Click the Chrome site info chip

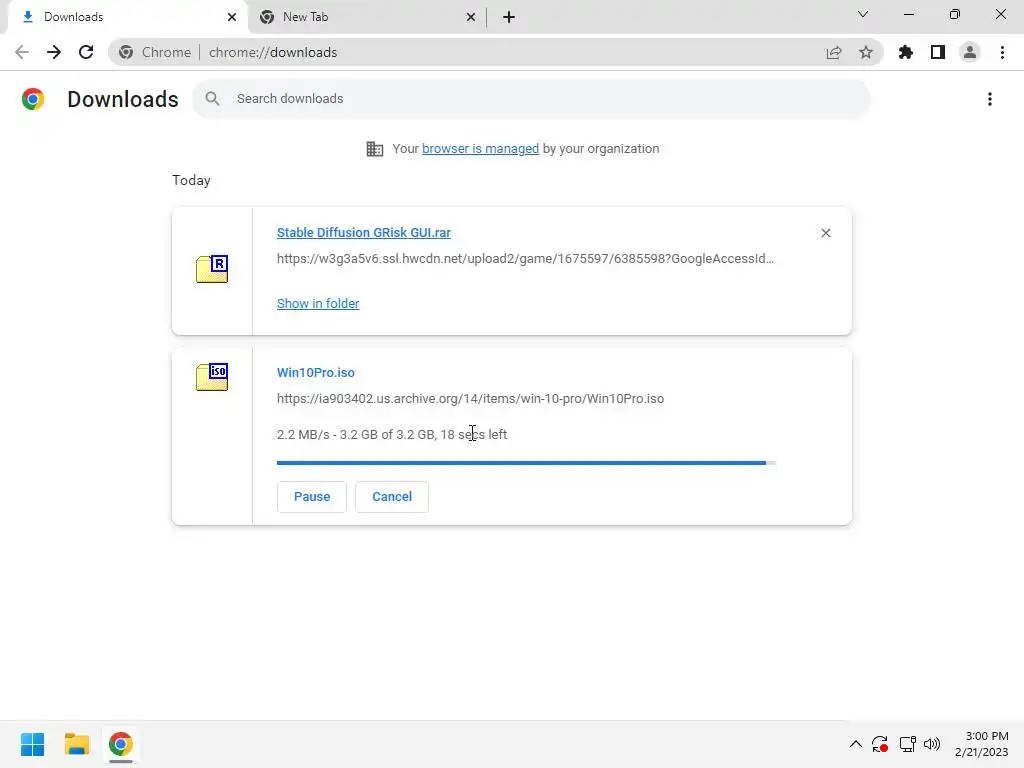coord(156,52)
